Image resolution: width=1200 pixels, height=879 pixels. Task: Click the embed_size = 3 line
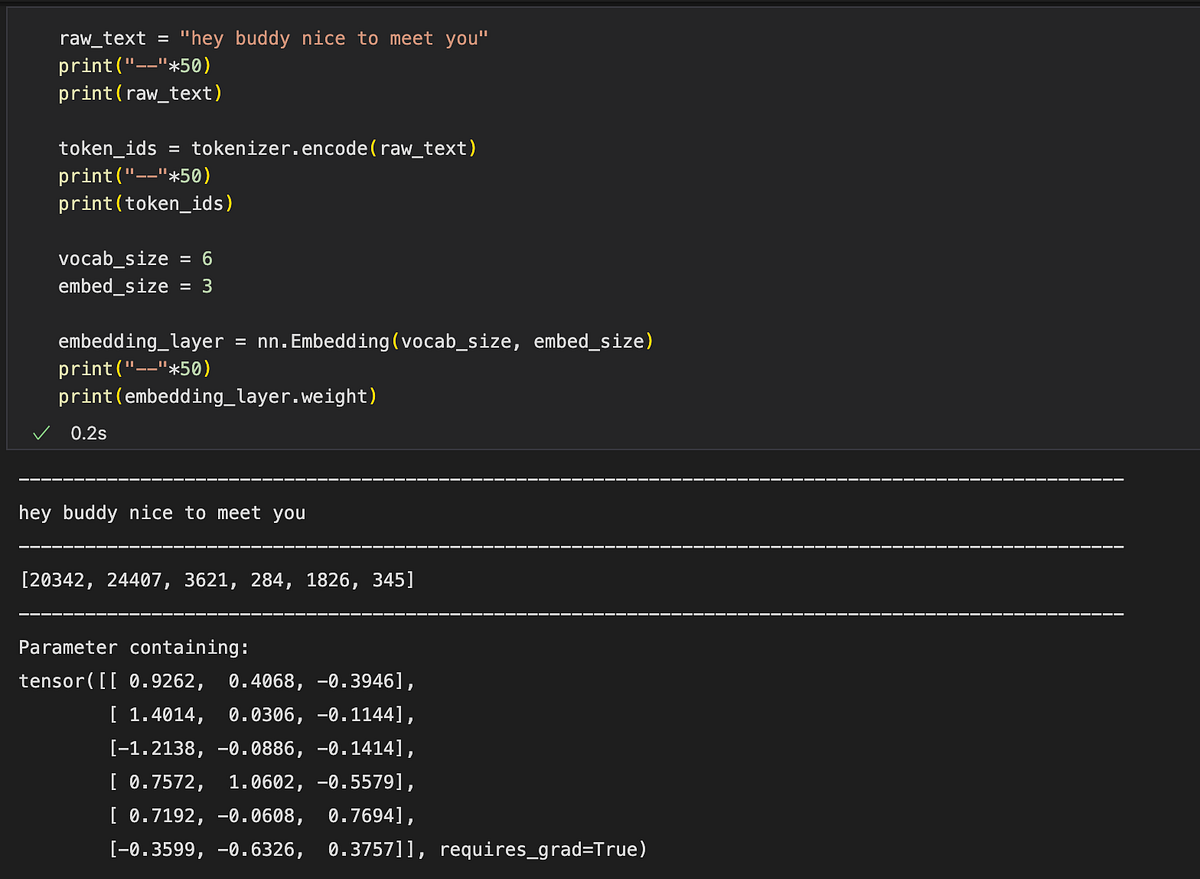135,286
